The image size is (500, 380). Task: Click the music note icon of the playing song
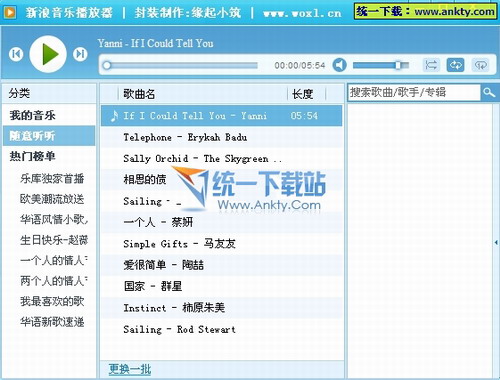click(x=114, y=116)
